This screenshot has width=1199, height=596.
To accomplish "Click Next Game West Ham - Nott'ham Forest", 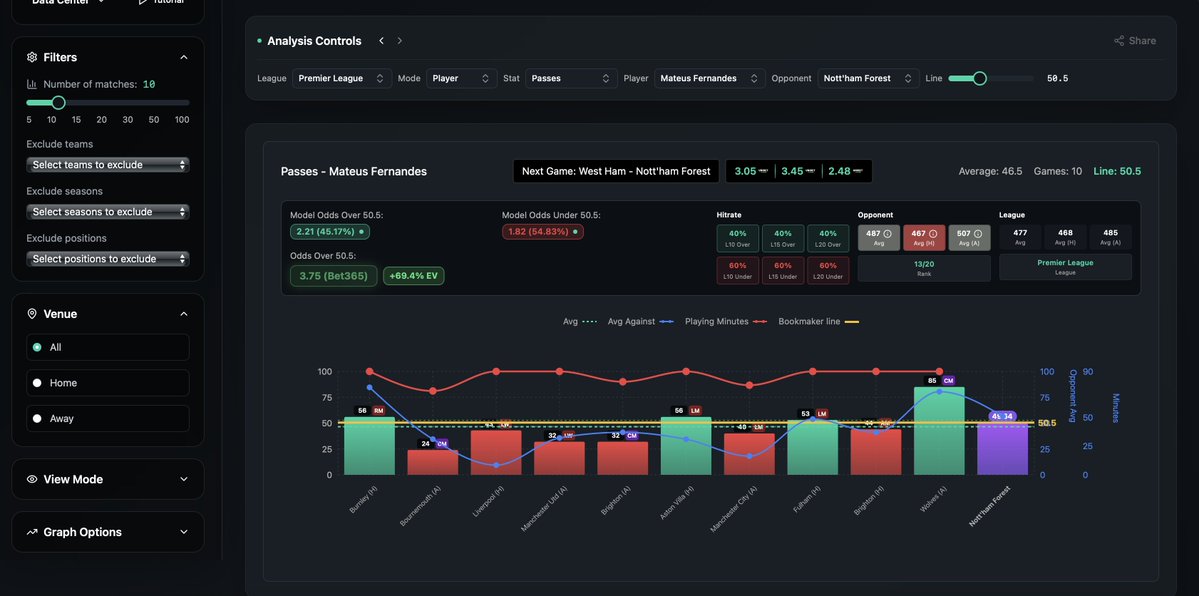I will click(616, 171).
